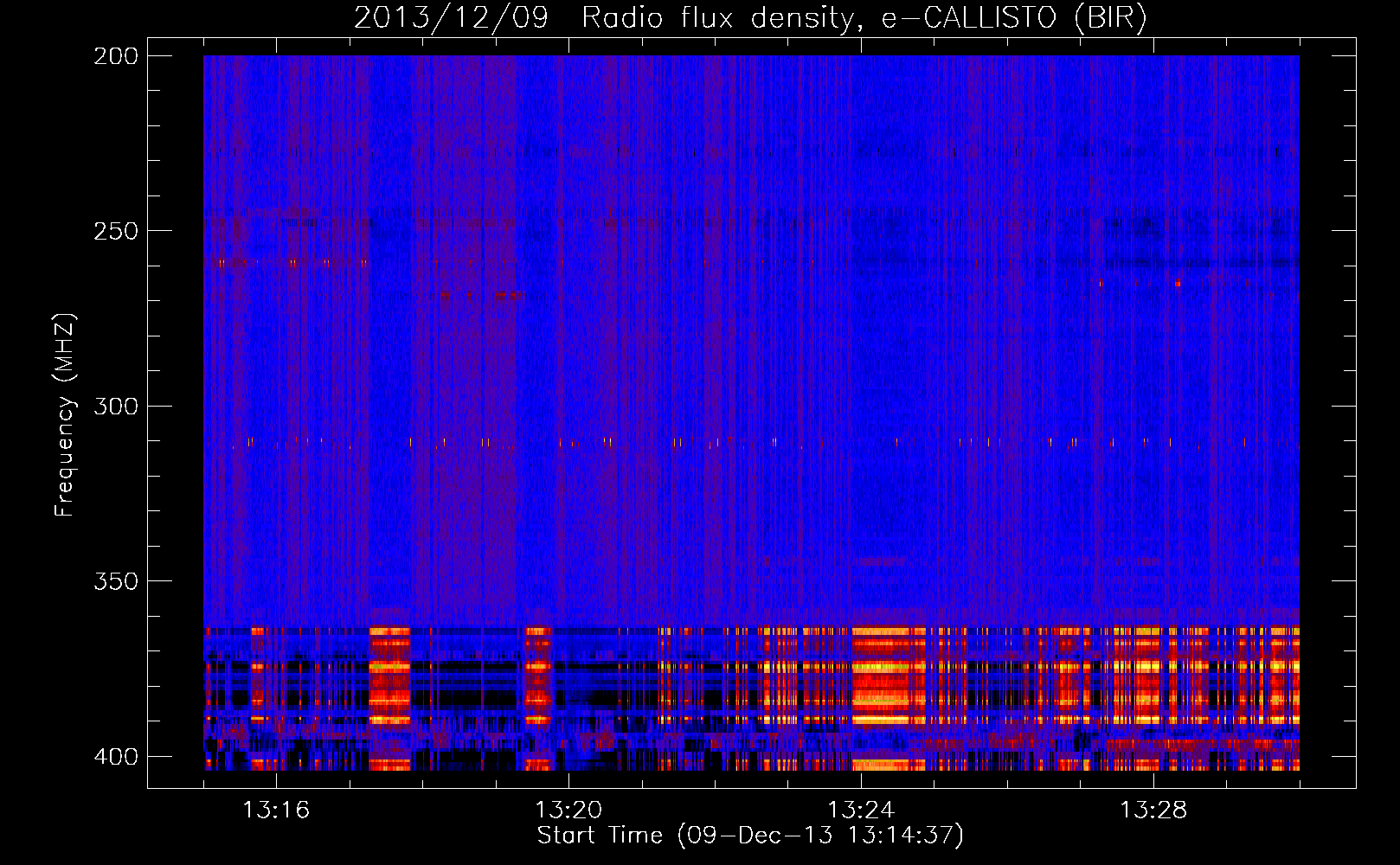This screenshot has width=1400, height=865.
Task: Click the 250 frequency tick label
Action: pos(116,231)
